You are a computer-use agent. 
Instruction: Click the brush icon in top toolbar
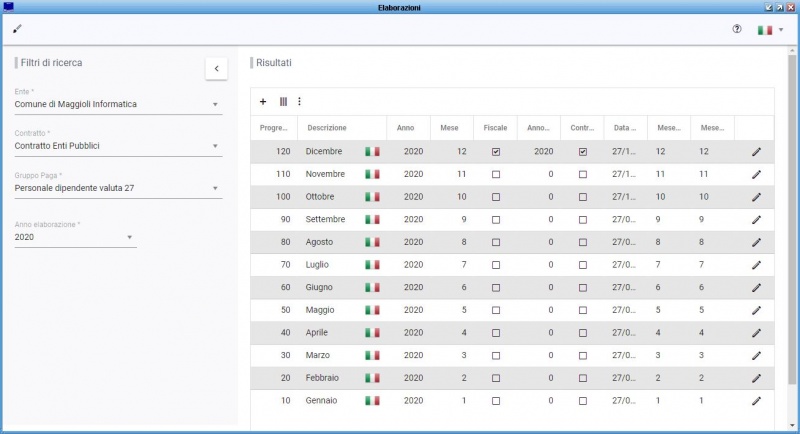[17, 28]
